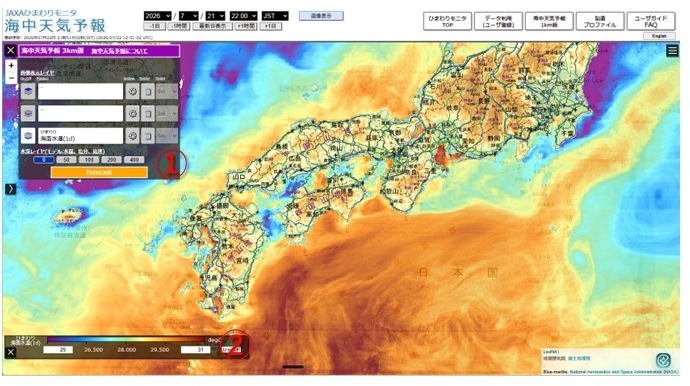Select the 100 m depth layer button
Image resolution: width=690 pixels, height=386 pixels.
coord(89,160)
